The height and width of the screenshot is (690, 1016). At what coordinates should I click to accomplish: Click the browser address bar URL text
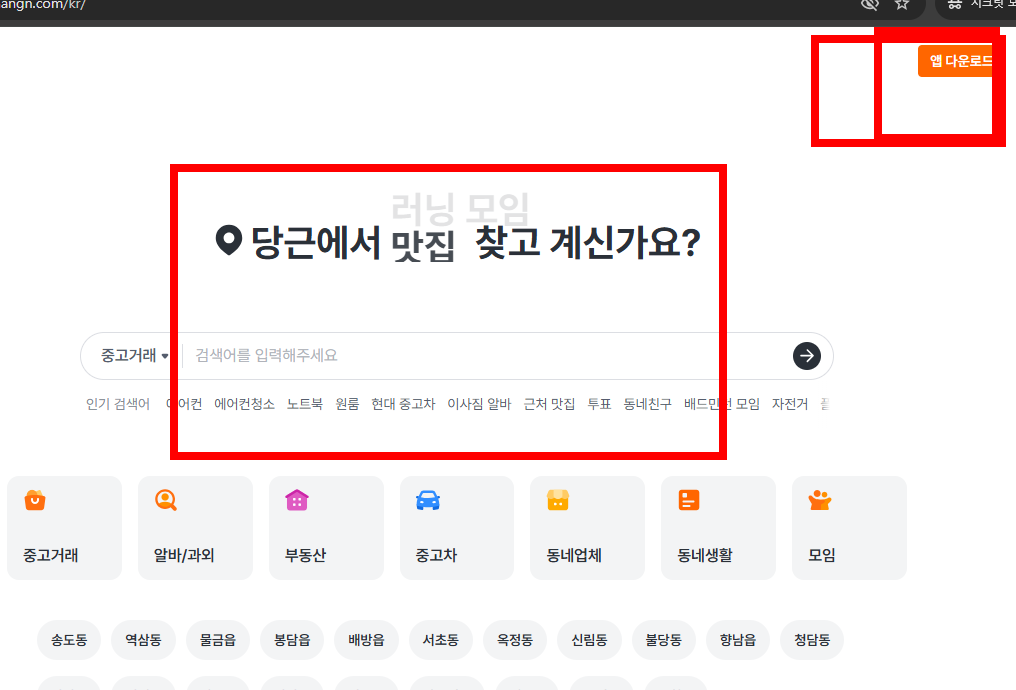(x=43, y=5)
